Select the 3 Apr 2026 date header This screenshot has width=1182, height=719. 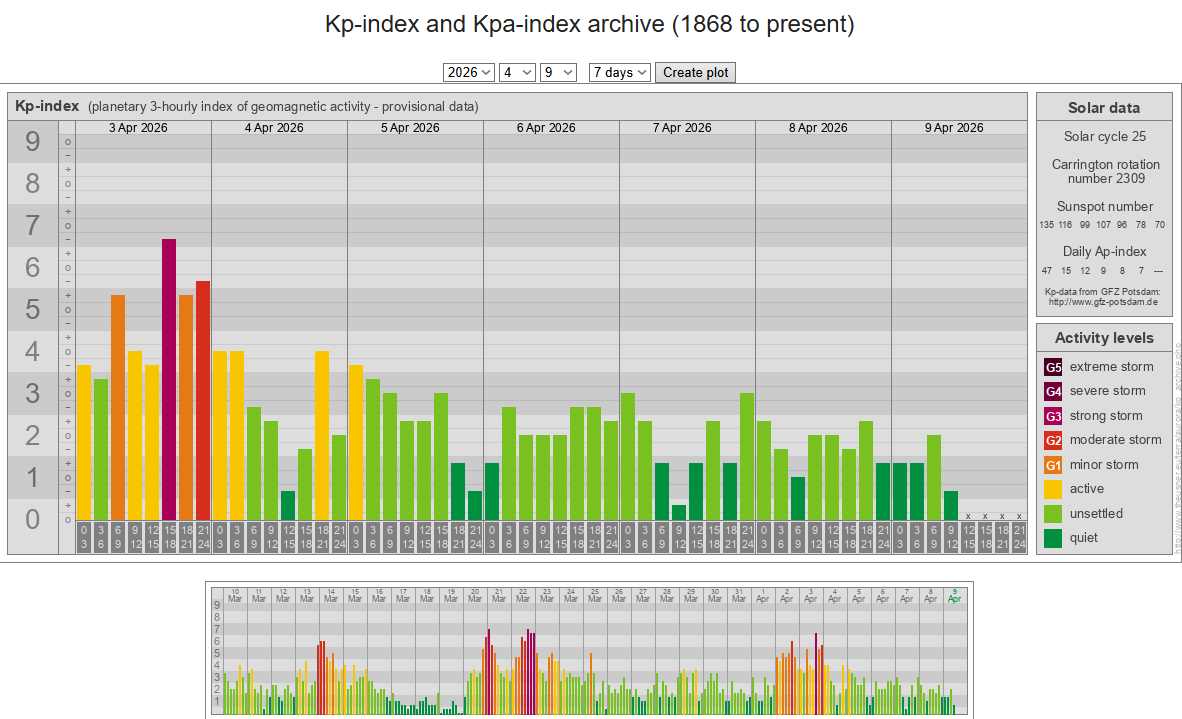click(138, 128)
